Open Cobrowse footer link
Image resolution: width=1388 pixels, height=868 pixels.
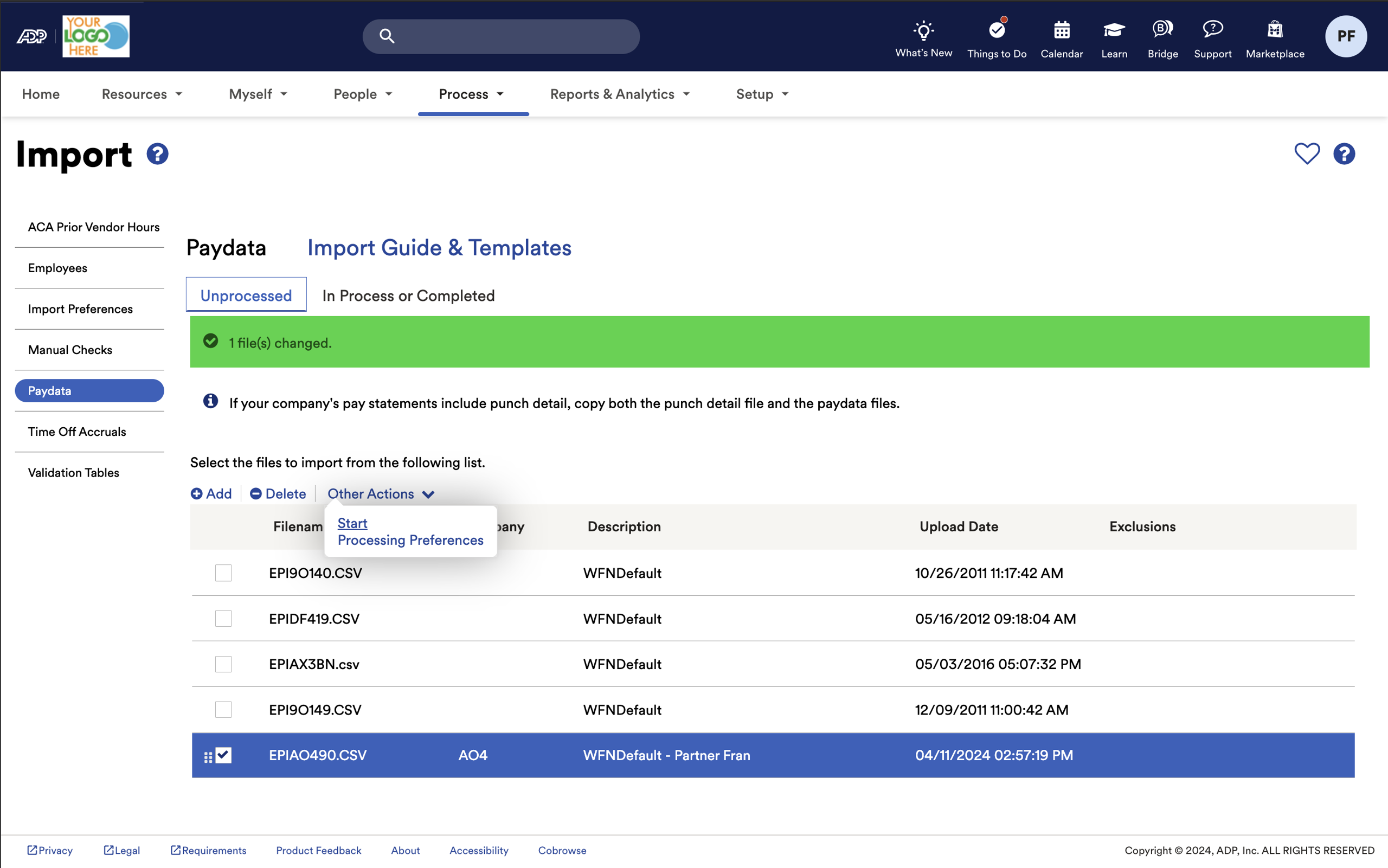(562, 850)
